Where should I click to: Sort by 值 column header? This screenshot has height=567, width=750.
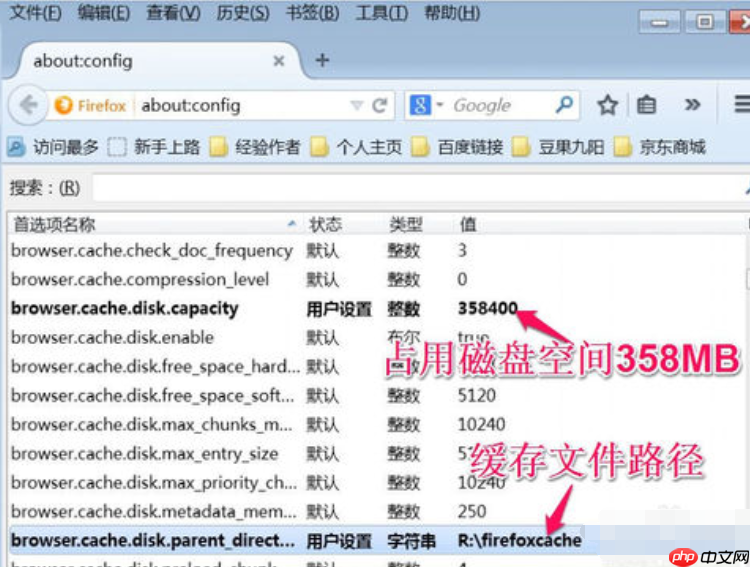[600, 224]
